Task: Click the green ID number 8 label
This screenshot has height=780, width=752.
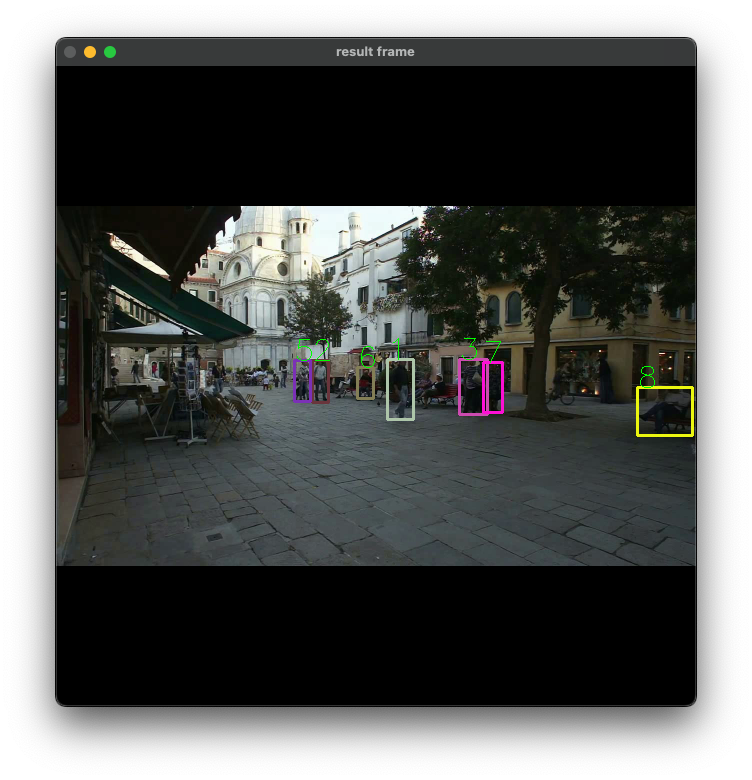Action: pos(647,377)
